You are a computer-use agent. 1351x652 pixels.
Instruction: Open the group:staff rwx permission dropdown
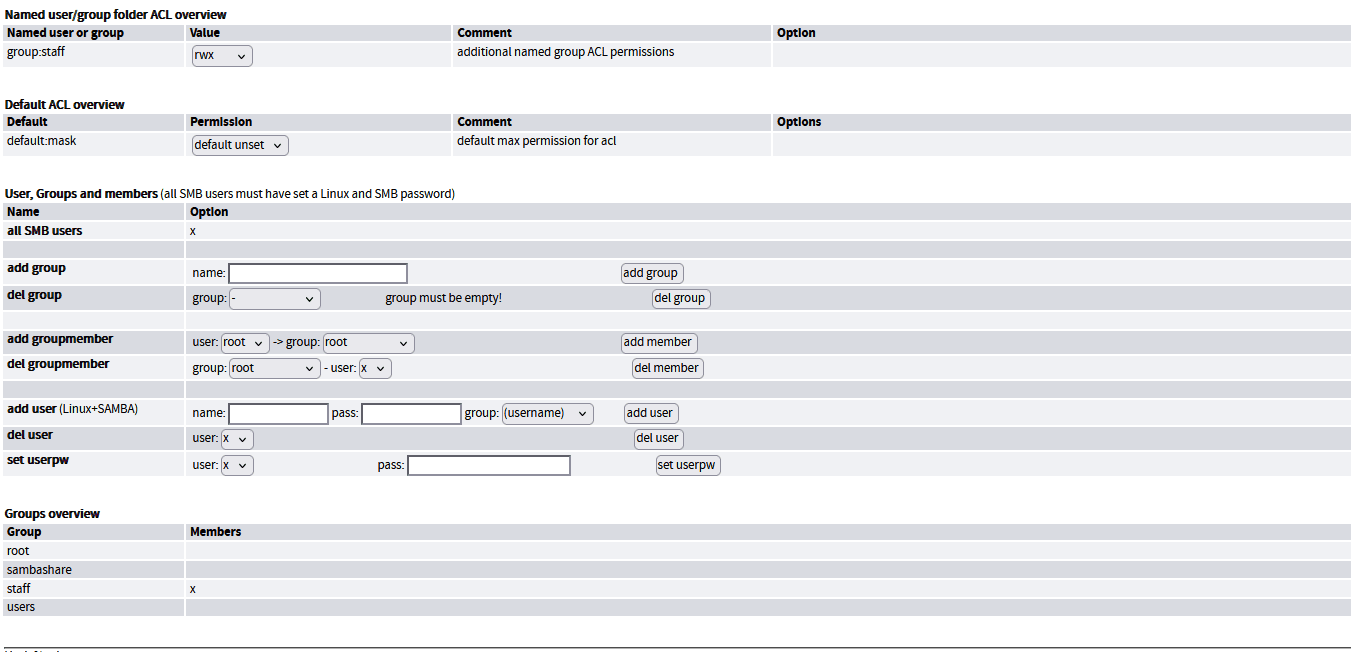tap(222, 56)
